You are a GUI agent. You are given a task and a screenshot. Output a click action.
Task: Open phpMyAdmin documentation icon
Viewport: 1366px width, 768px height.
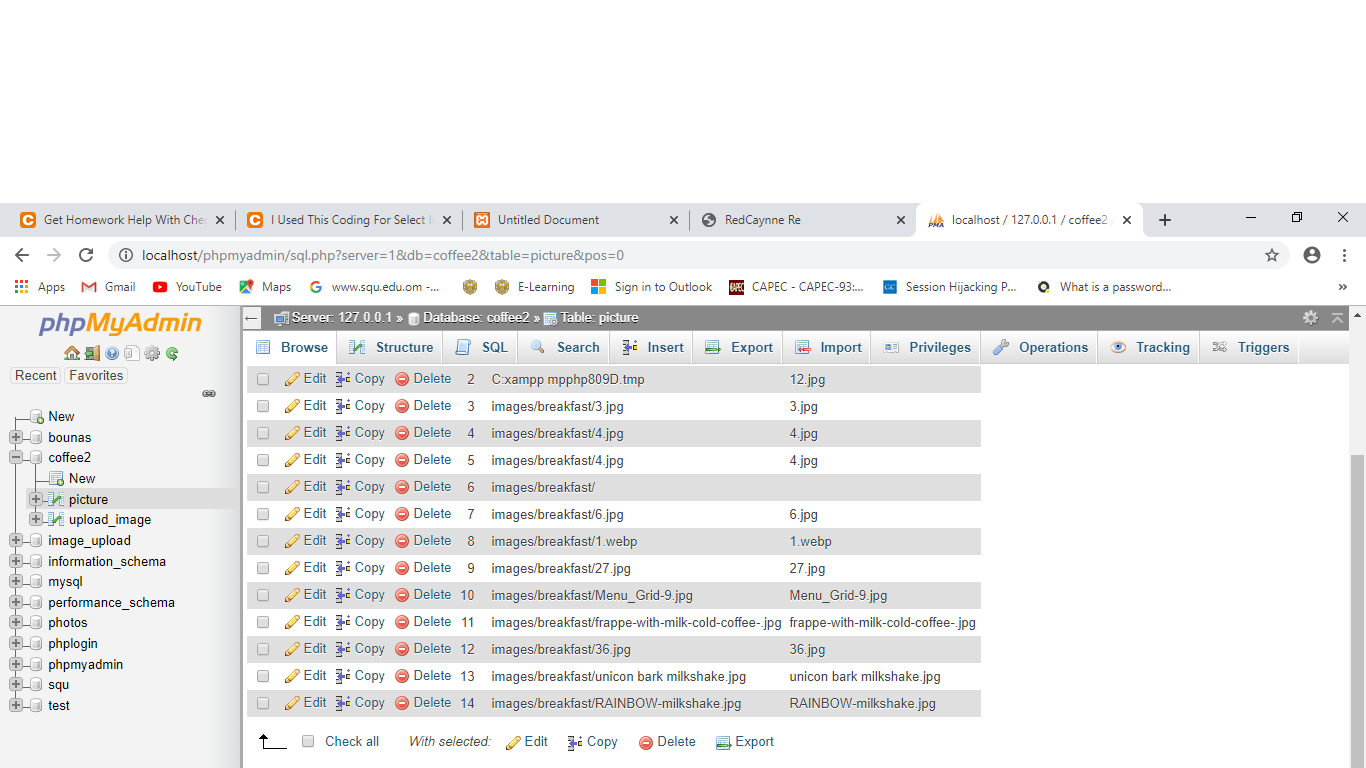[x=111, y=353]
